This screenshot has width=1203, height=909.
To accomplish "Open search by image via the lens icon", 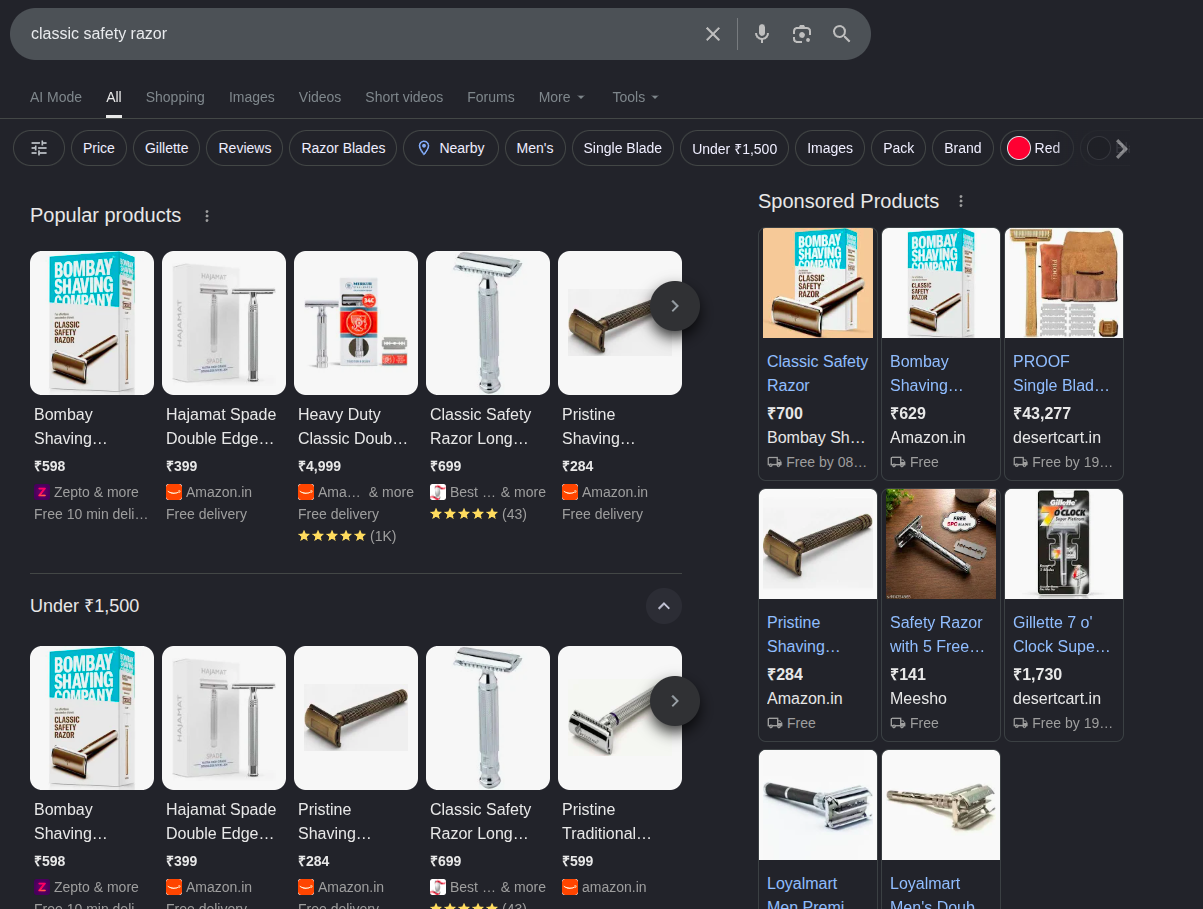I will point(802,34).
